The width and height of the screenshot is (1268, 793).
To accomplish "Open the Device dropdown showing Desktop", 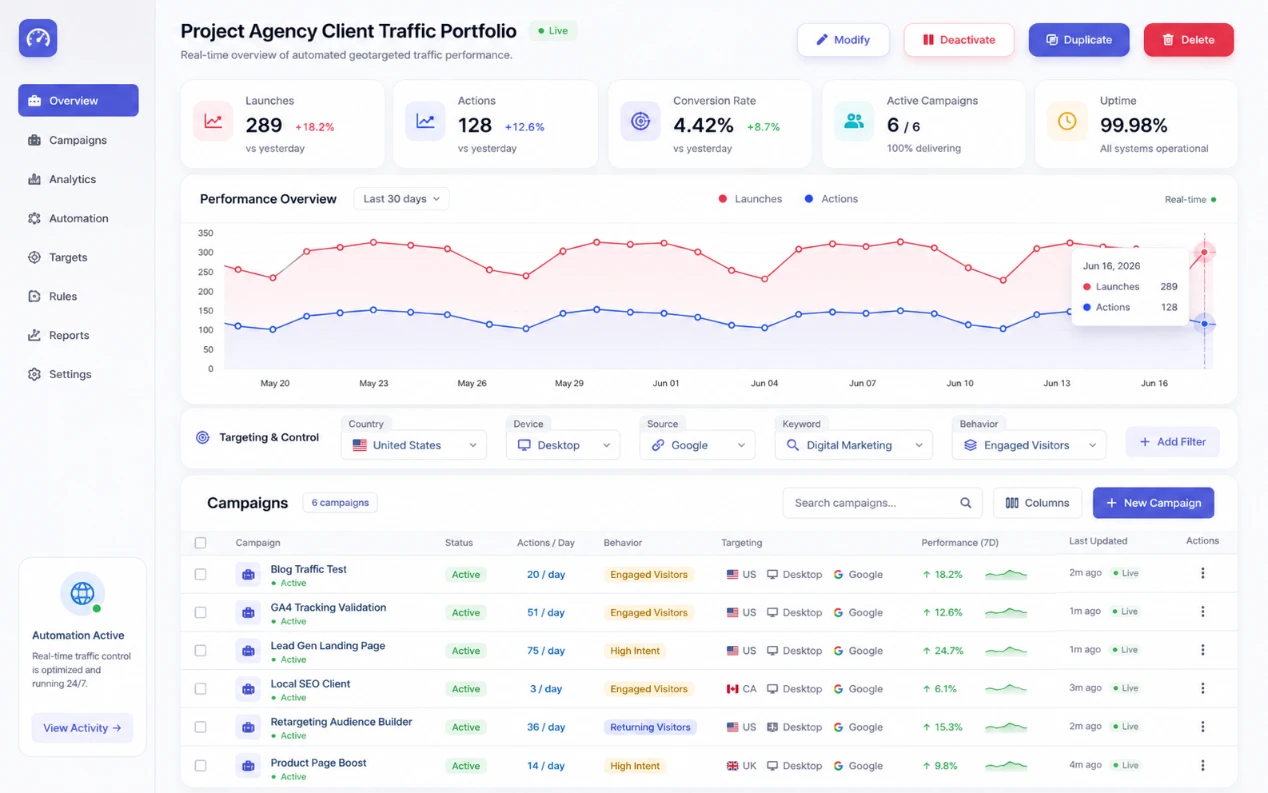I will (563, 445).
